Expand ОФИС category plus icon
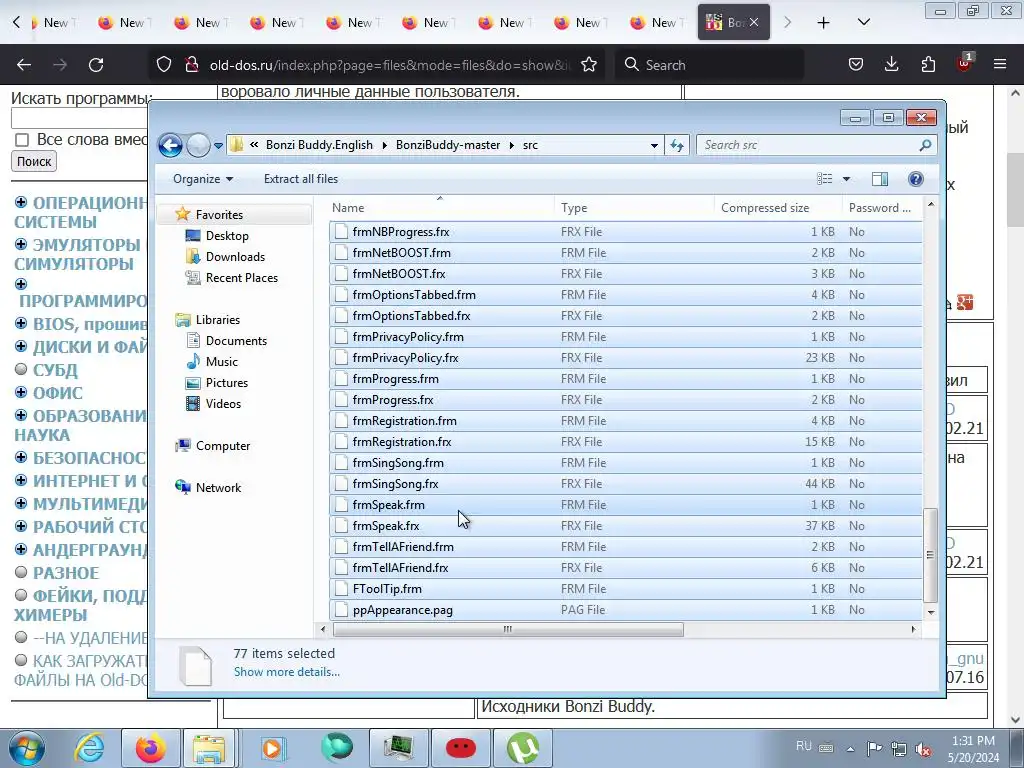This screenshot has height=768, width=1024. pos(21,392)
